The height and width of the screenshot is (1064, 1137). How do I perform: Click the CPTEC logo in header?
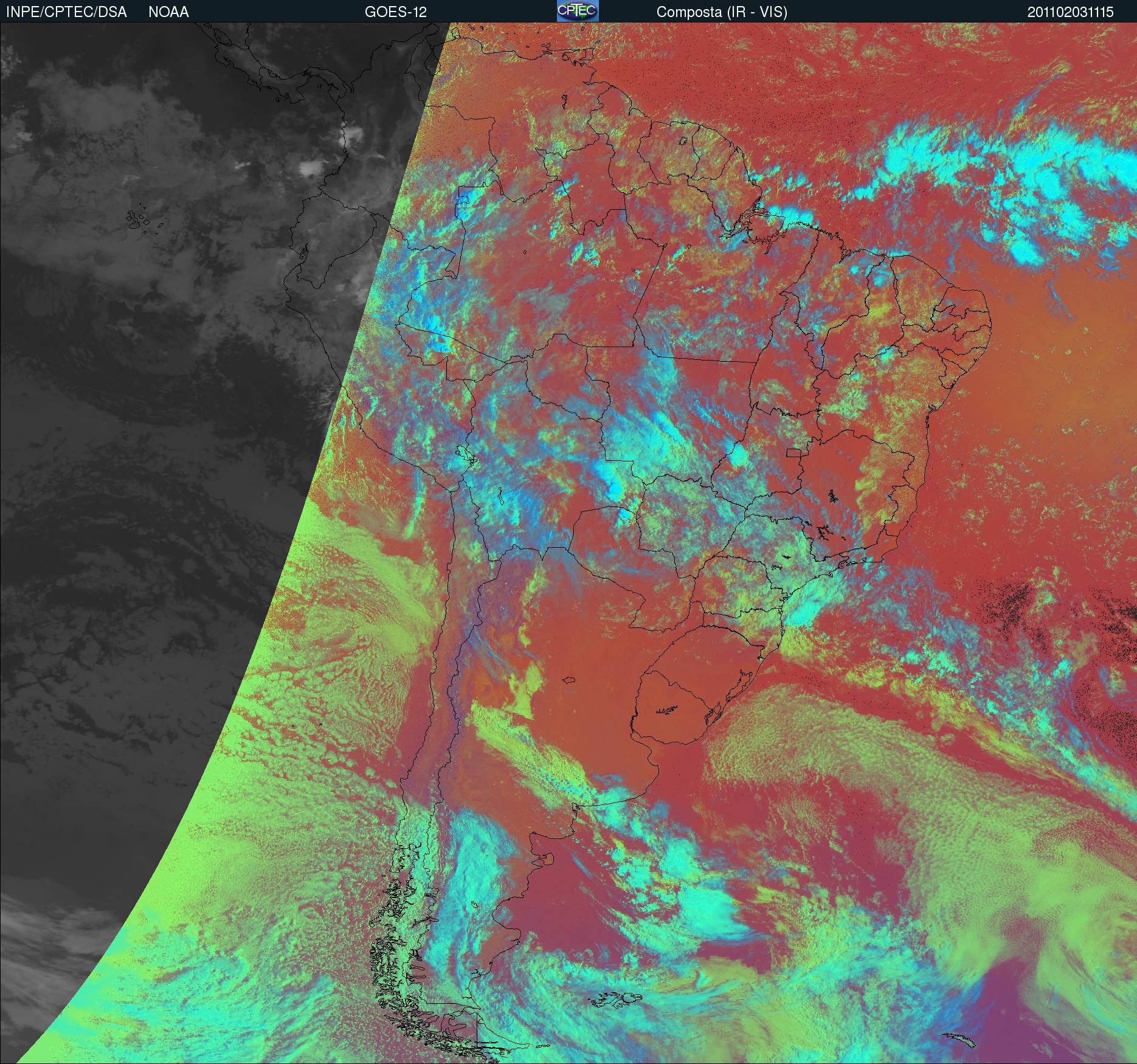point(578,11)
